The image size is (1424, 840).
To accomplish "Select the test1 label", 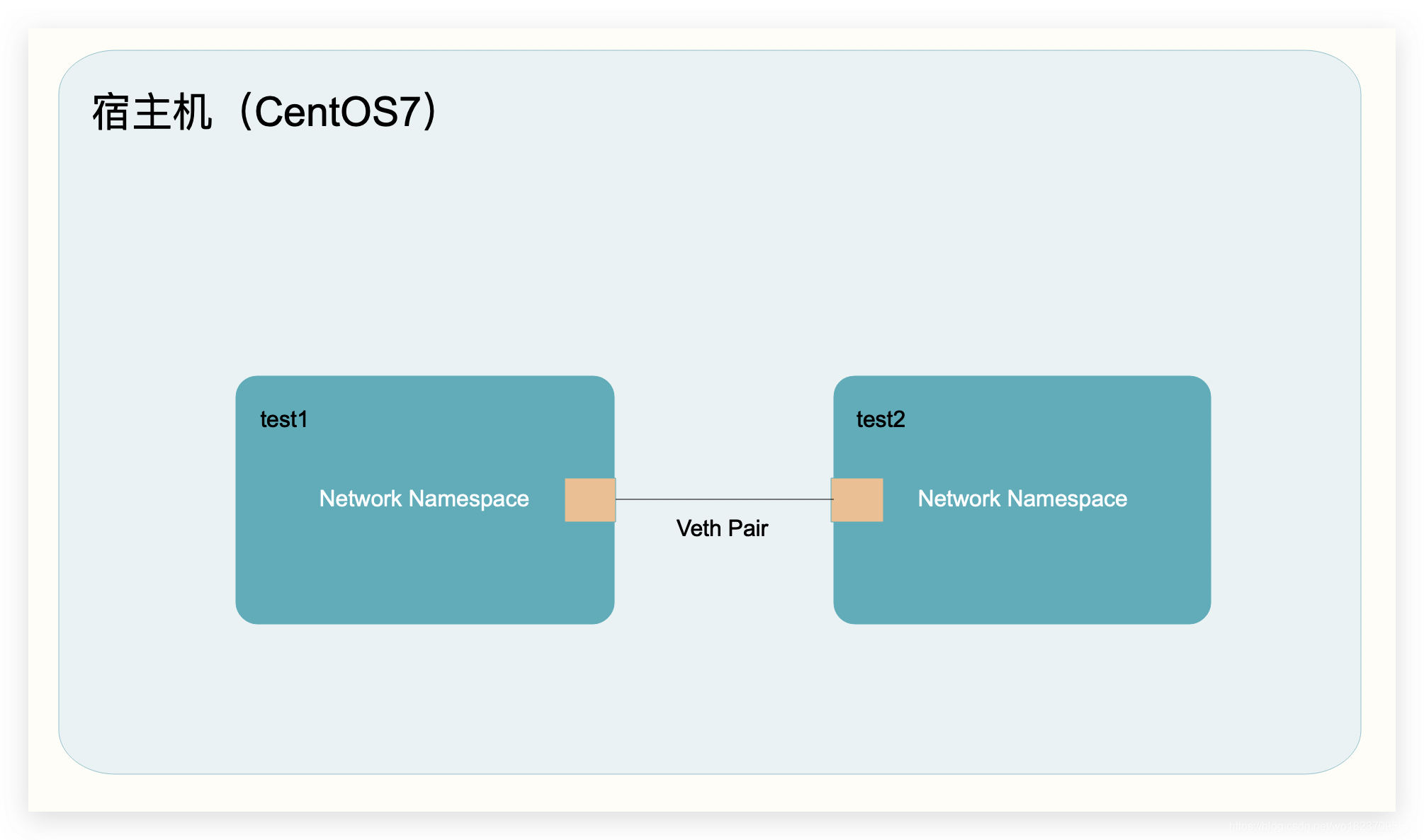I will tap(283, 419).
